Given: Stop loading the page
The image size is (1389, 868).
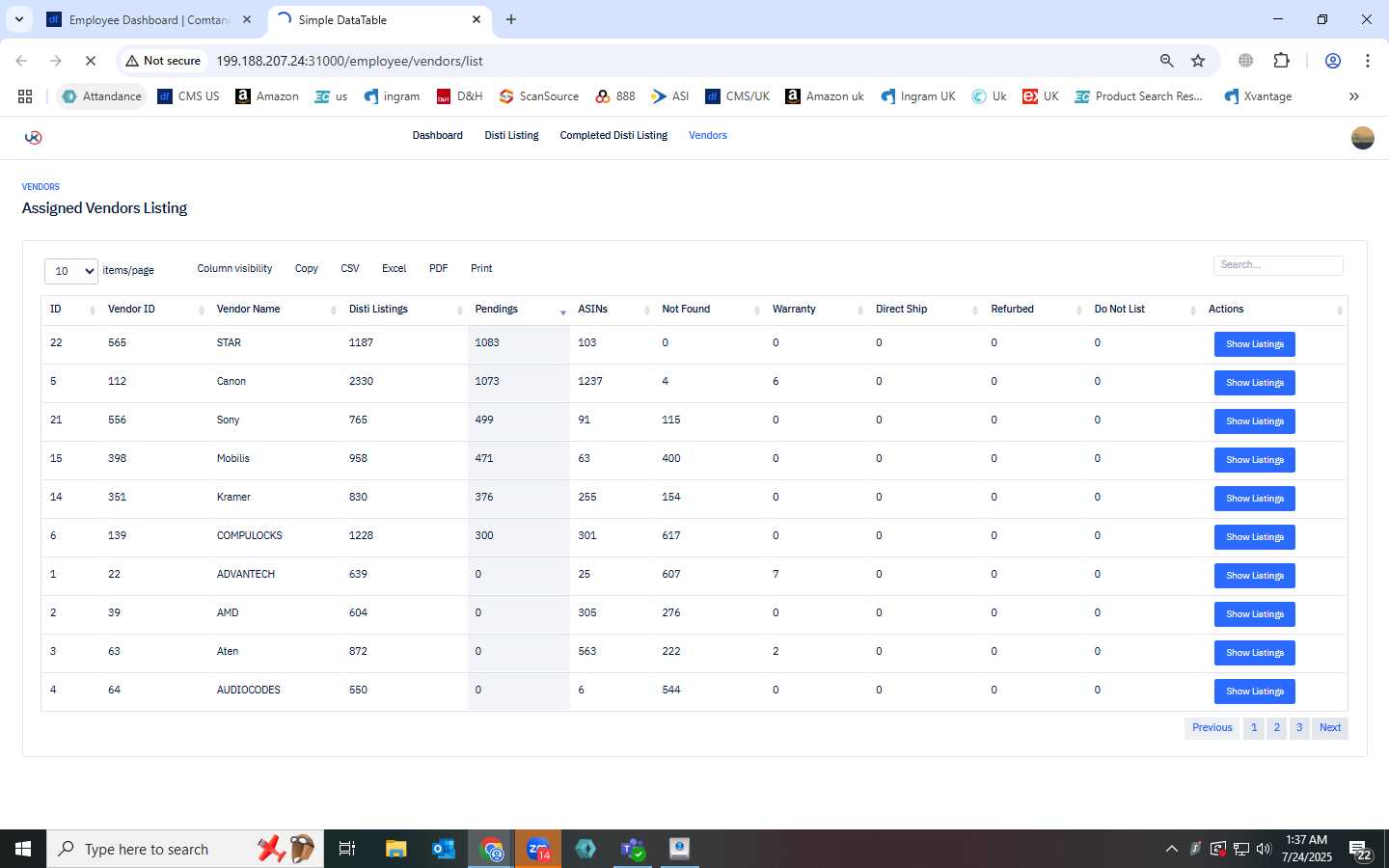Looking at the screenshot, I should tap(90, 61).
